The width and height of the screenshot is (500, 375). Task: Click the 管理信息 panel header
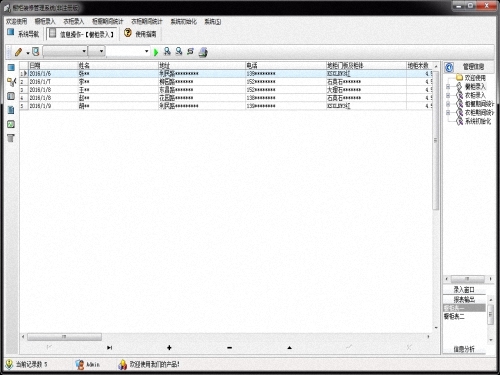(x=473, y=67)
